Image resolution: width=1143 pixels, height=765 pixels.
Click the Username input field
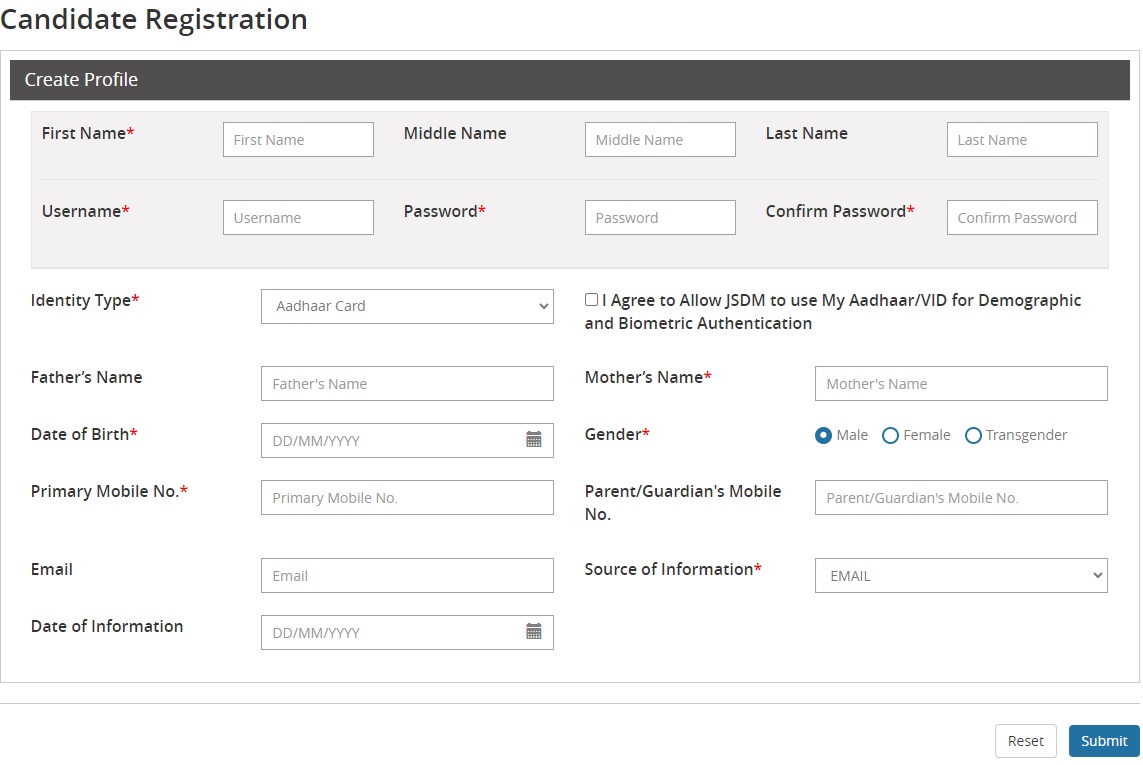tap(298, 218)
